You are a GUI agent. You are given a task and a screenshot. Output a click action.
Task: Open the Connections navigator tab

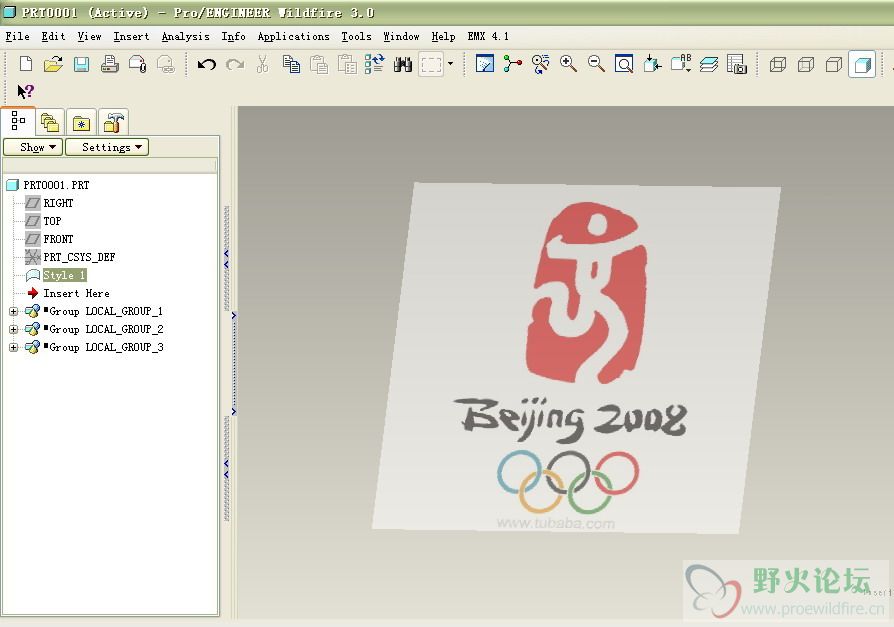[113, 123]
